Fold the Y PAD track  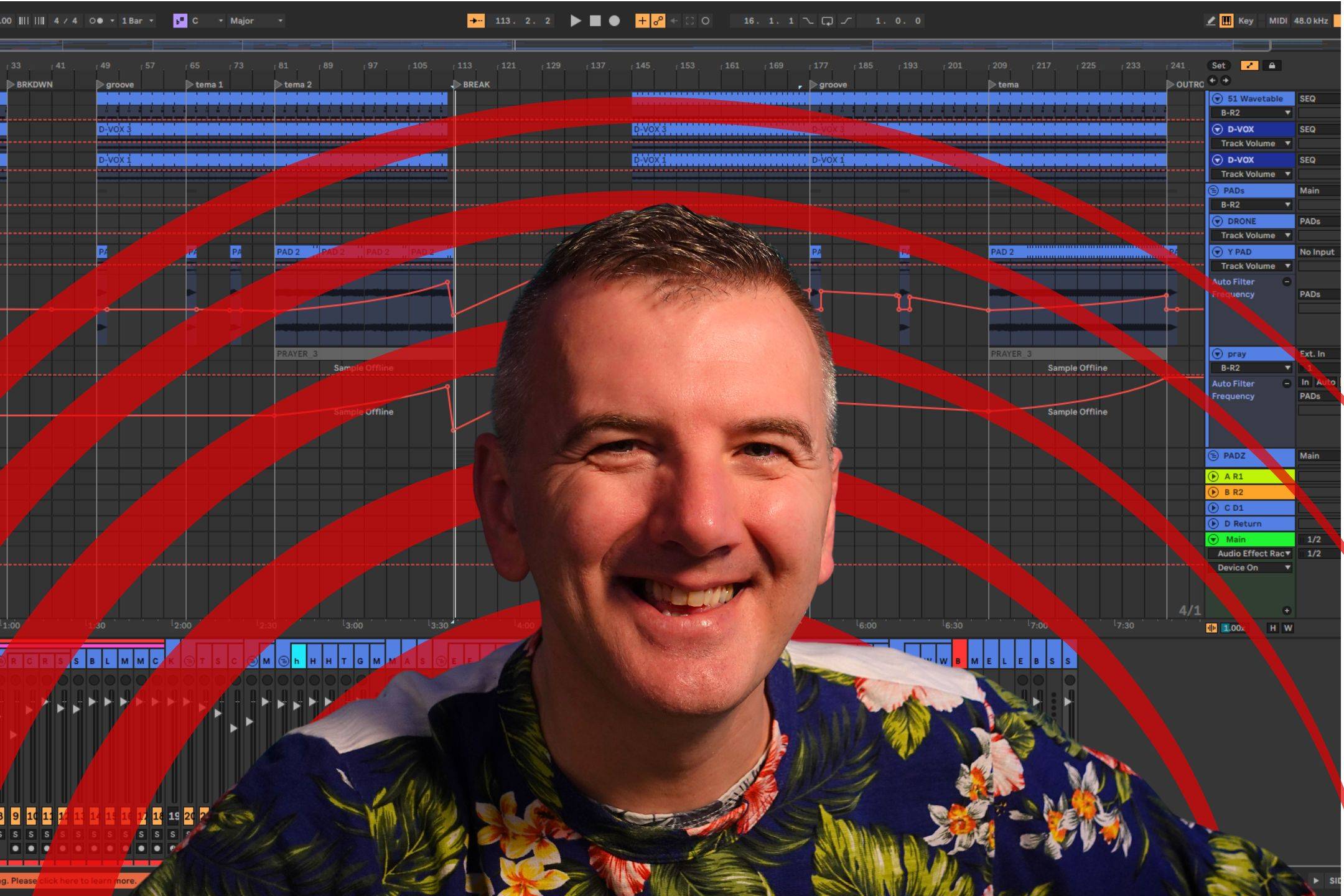pos(1217,251)
